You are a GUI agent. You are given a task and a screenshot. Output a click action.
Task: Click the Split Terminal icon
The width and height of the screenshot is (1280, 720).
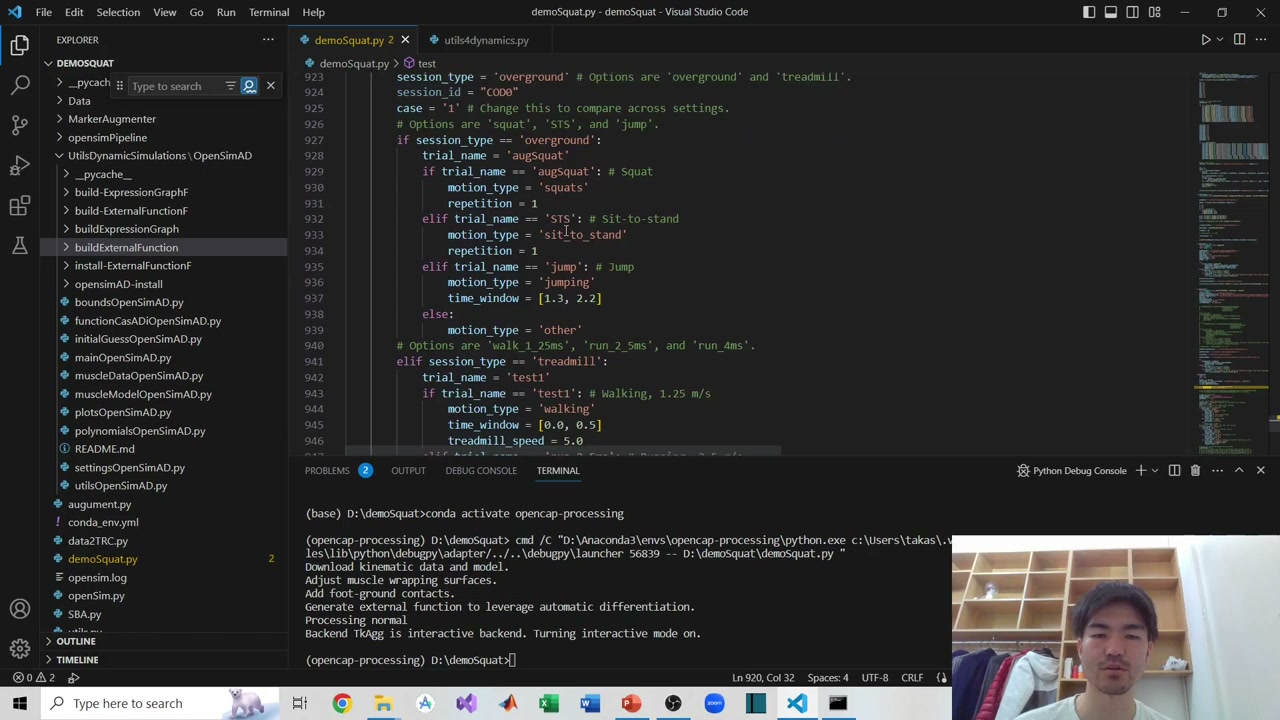pos(1174,470)
